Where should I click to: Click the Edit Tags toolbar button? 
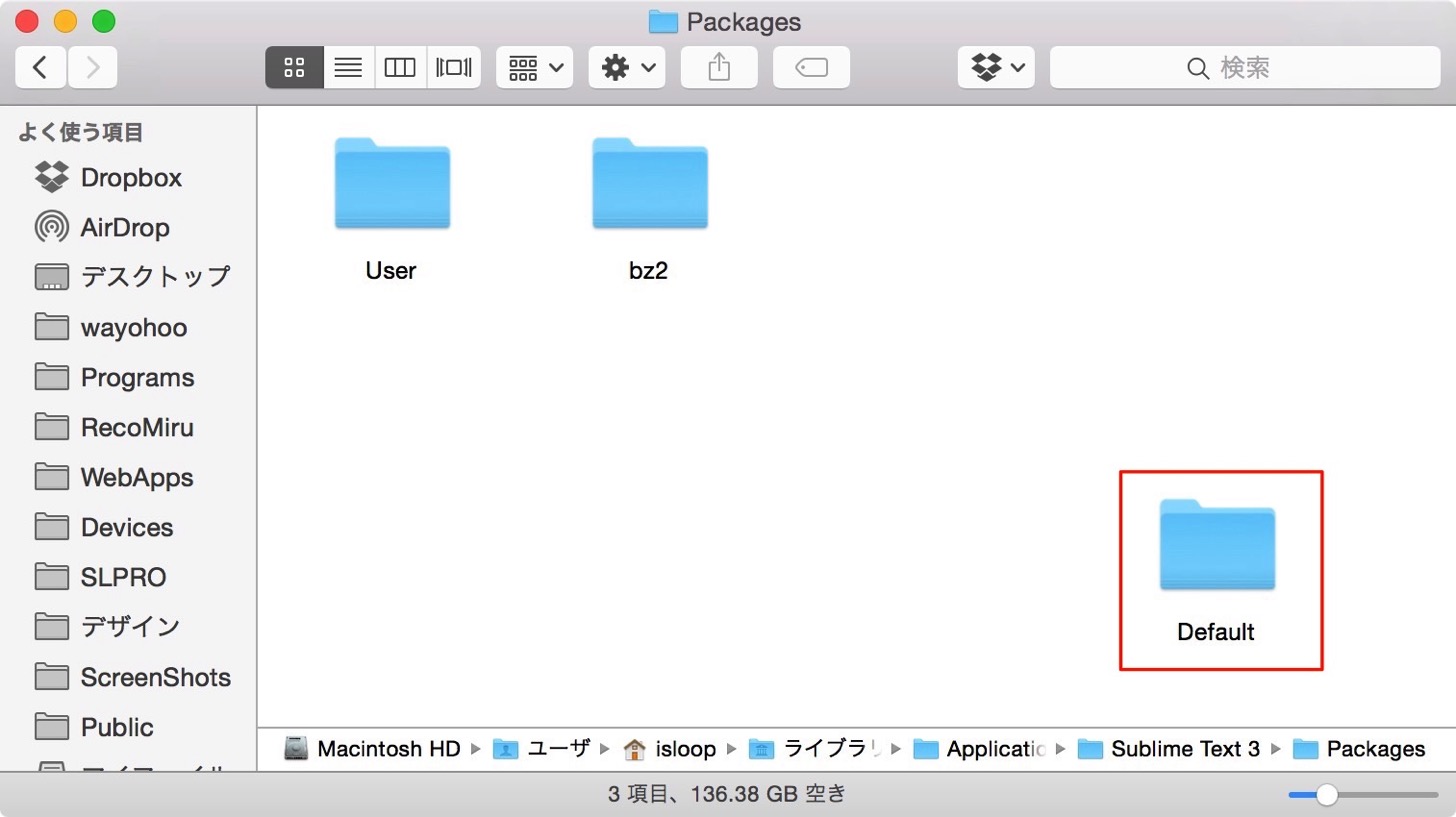pyautogui.click(x=811, y=67)
